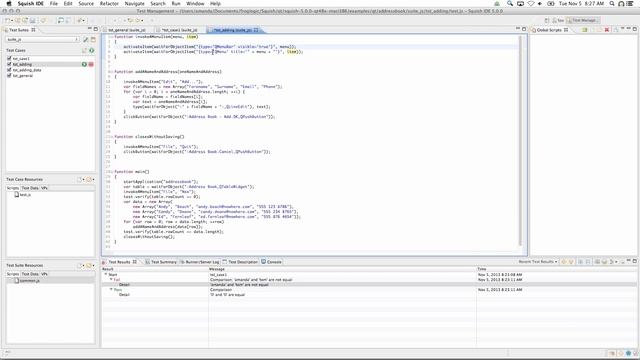Open new-resource dropdown arrow in Test Suite Resources
Image resolution: width=640 pixels, height=360 pixels.
(x=83, y=266)
